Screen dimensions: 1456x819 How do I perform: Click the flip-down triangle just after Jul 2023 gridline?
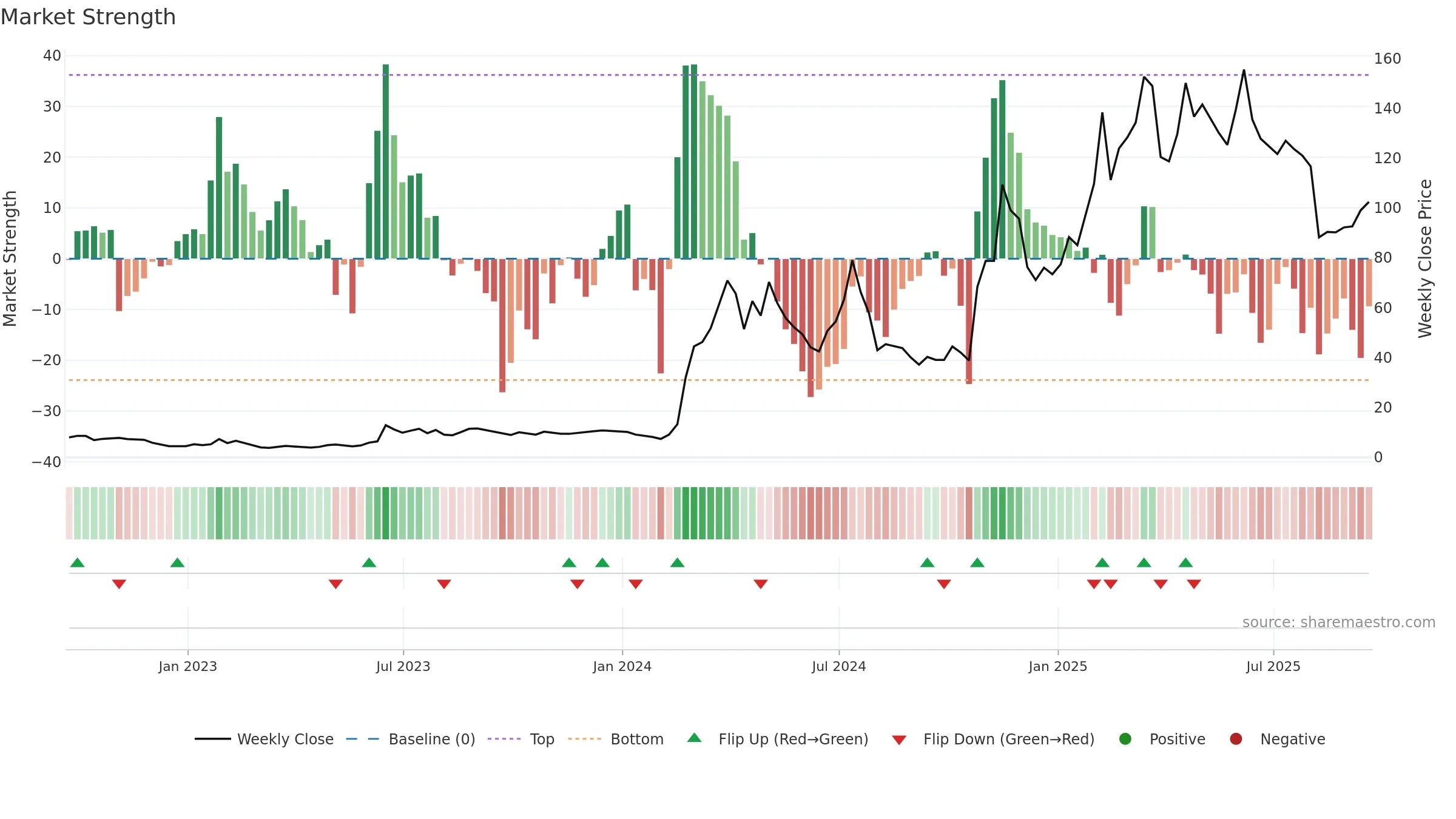[x=444, y=584]
